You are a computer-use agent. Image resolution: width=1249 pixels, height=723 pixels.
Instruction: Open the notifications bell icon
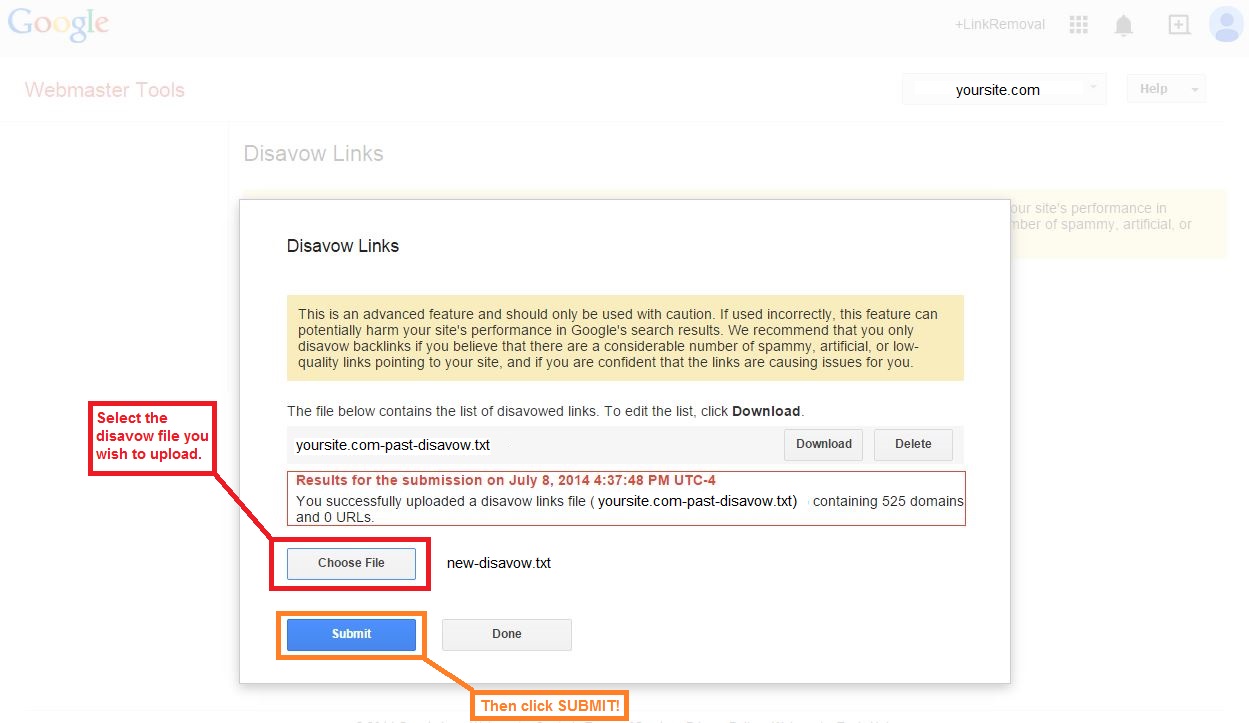tap(1124, 26)
